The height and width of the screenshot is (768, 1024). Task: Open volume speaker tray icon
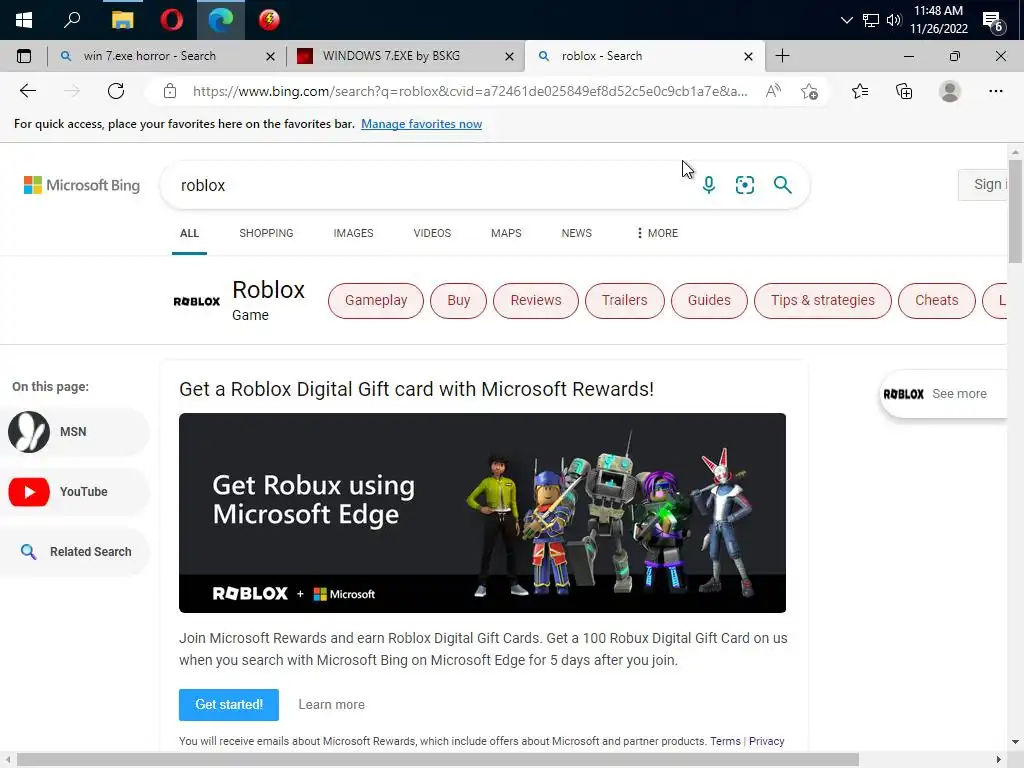pos(894,20)
